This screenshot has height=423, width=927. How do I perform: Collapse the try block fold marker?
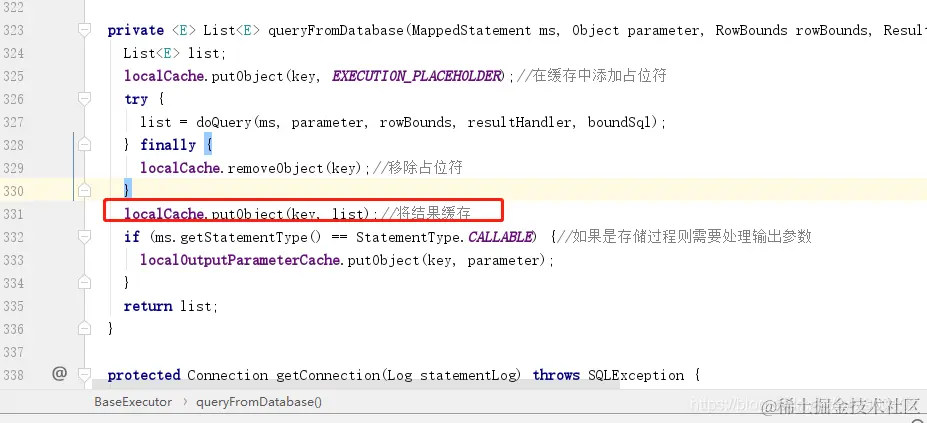(x=85, y=99)
